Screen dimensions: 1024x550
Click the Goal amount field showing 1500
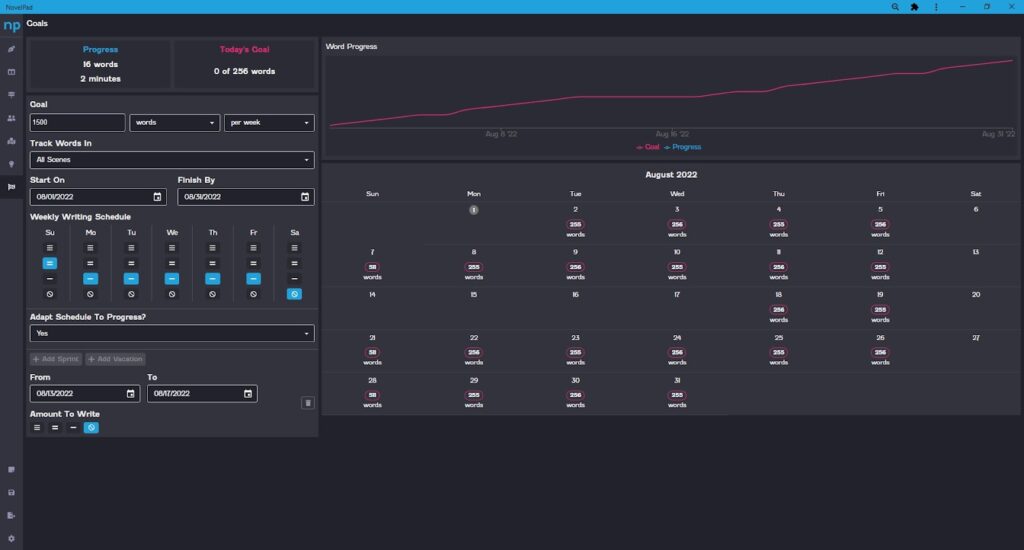click(x=77, y=123)
